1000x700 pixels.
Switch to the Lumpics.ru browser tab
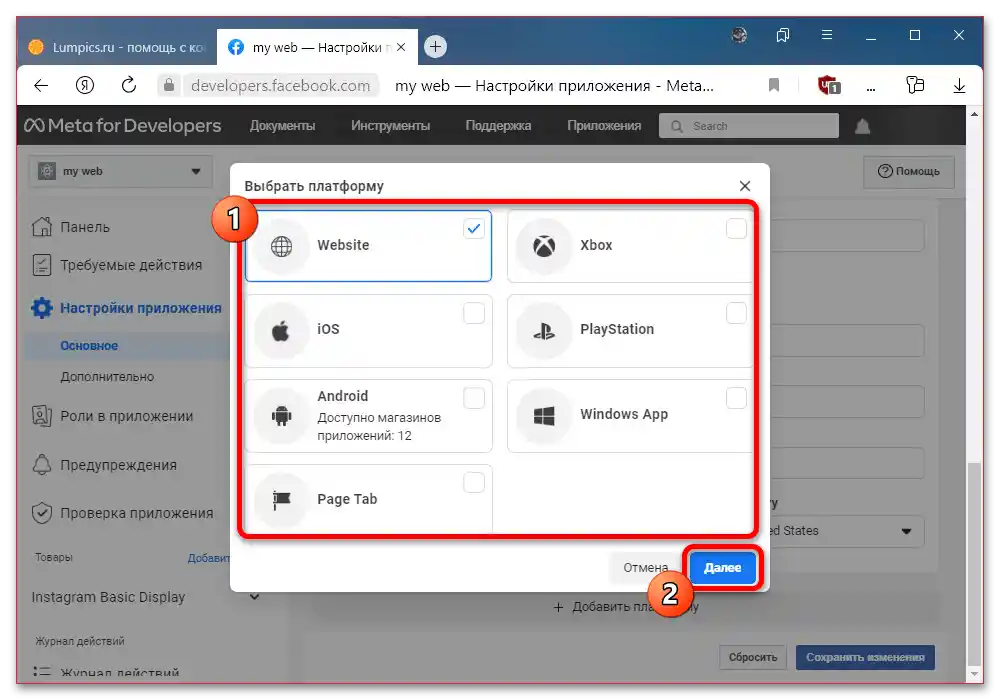coord(117,47)
